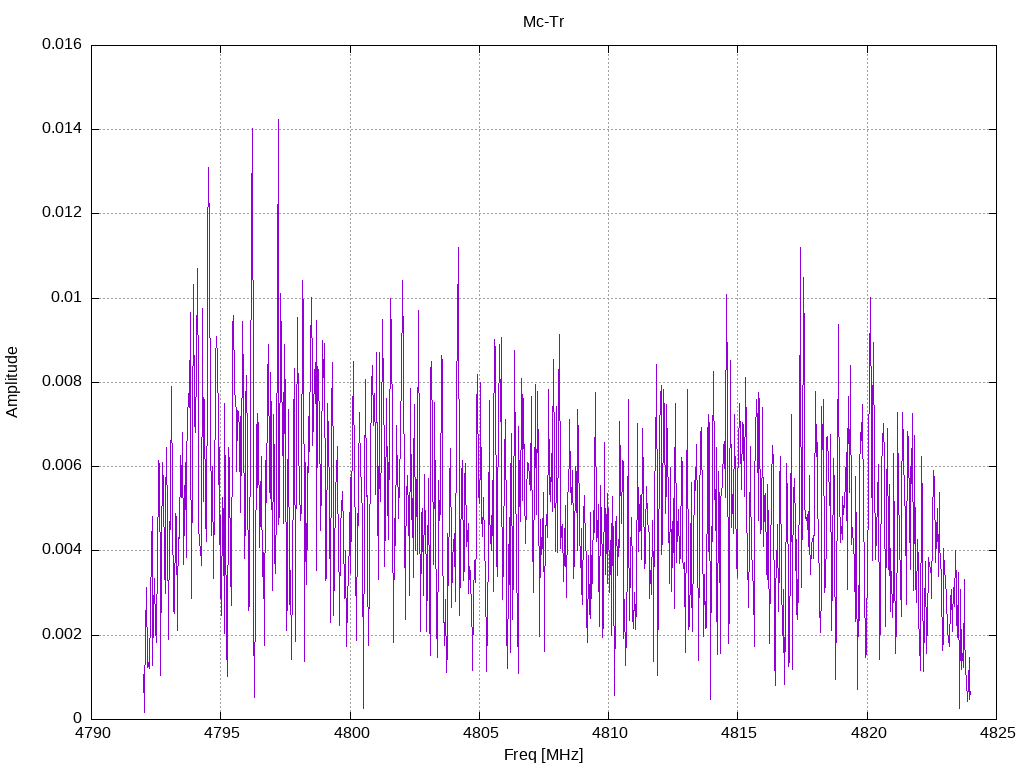
Task: Click the x-axis tick label 4825
Action: (997, 733)
